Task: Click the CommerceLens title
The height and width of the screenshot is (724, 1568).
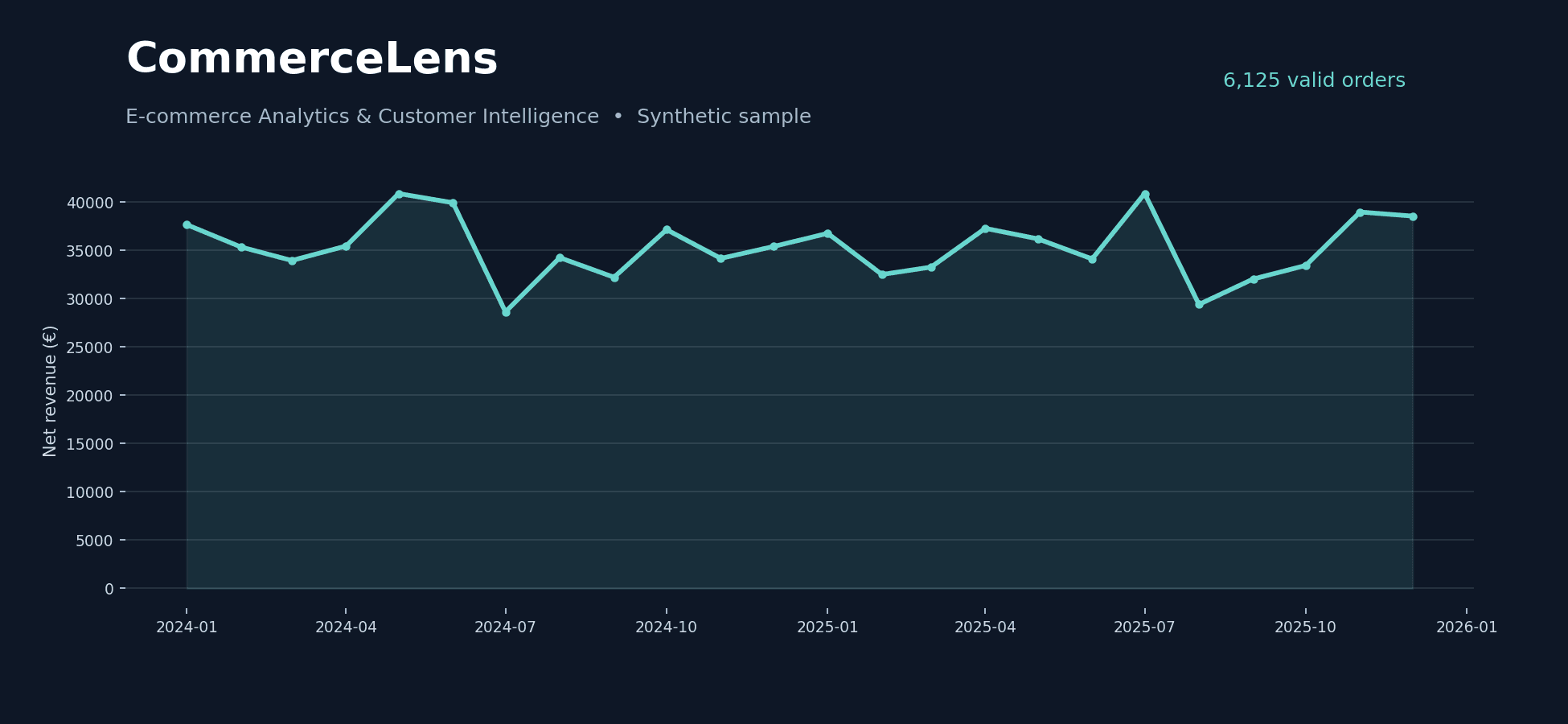Action: [x=312, y=60]
